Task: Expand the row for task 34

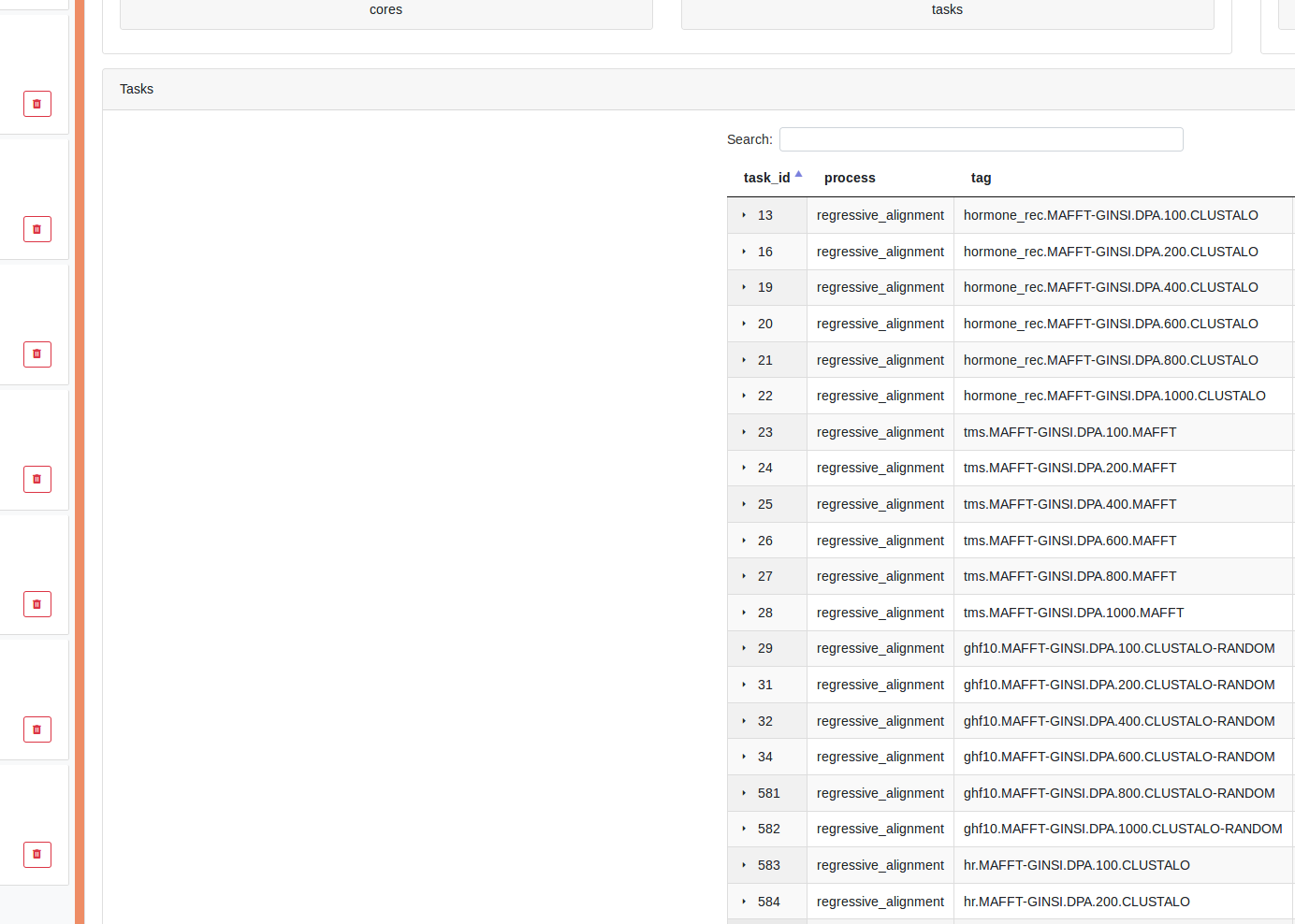Action: (x=744, y=757)
